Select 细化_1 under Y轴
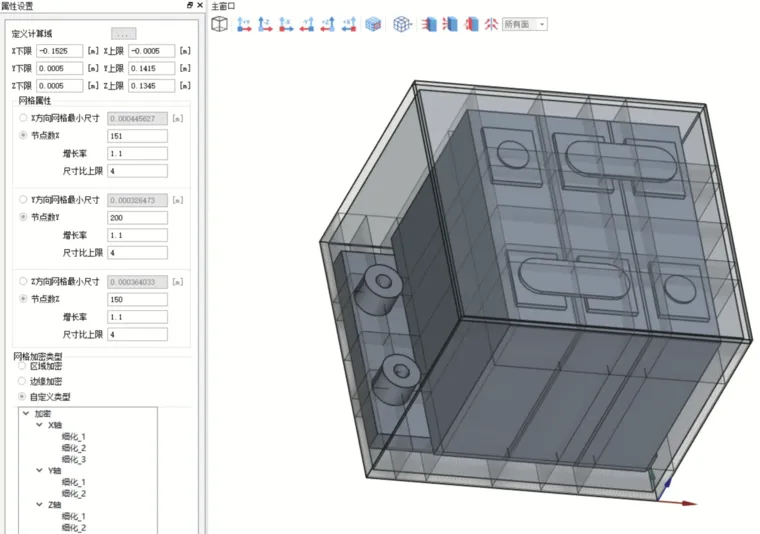 click(x=74, y=482)
